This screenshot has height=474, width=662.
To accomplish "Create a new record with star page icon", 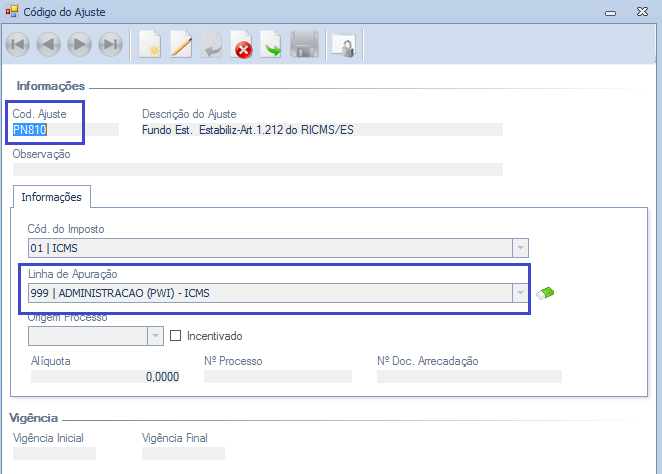I will point(150,44).
